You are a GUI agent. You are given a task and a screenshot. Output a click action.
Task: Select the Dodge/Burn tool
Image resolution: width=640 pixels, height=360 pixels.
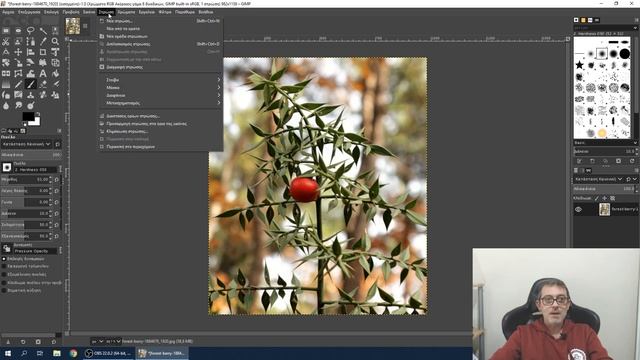tap(31, 106)
